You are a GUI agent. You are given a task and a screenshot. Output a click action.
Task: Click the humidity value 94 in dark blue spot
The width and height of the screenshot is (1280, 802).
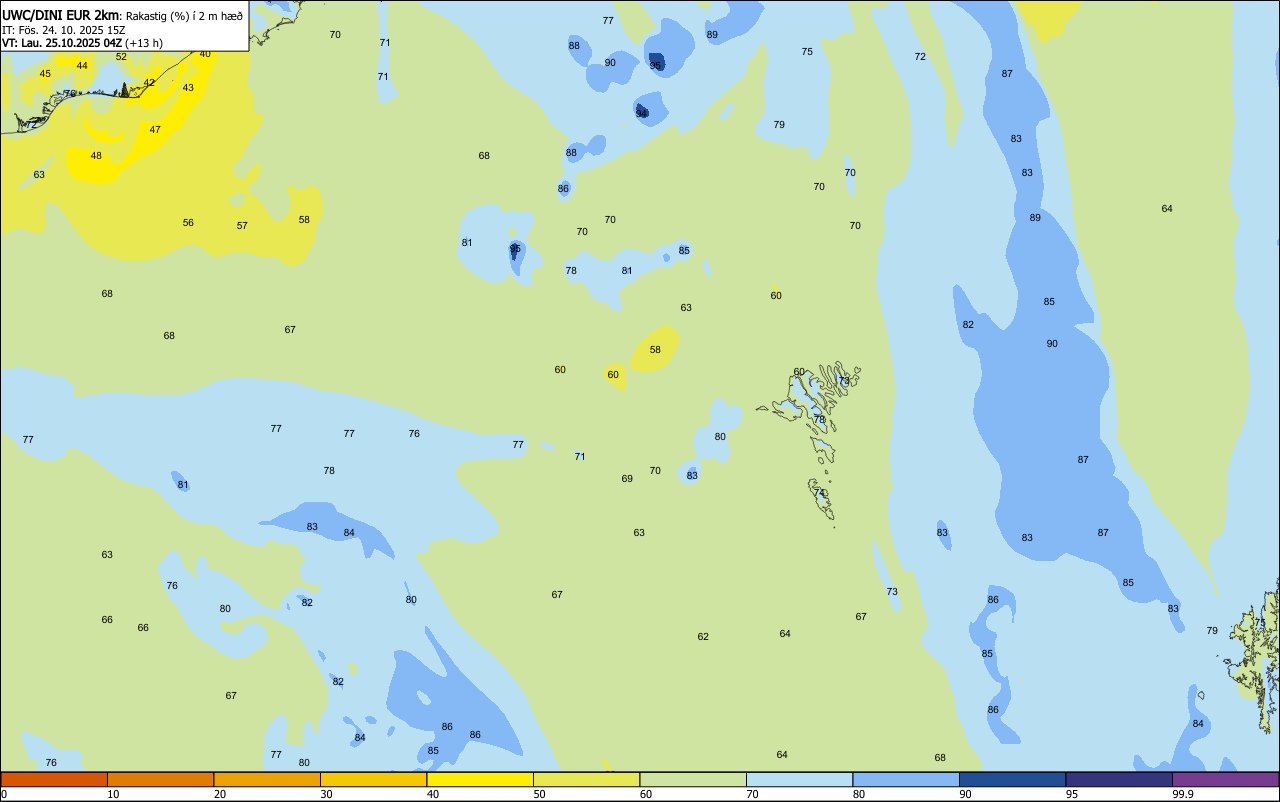point(642,113)
